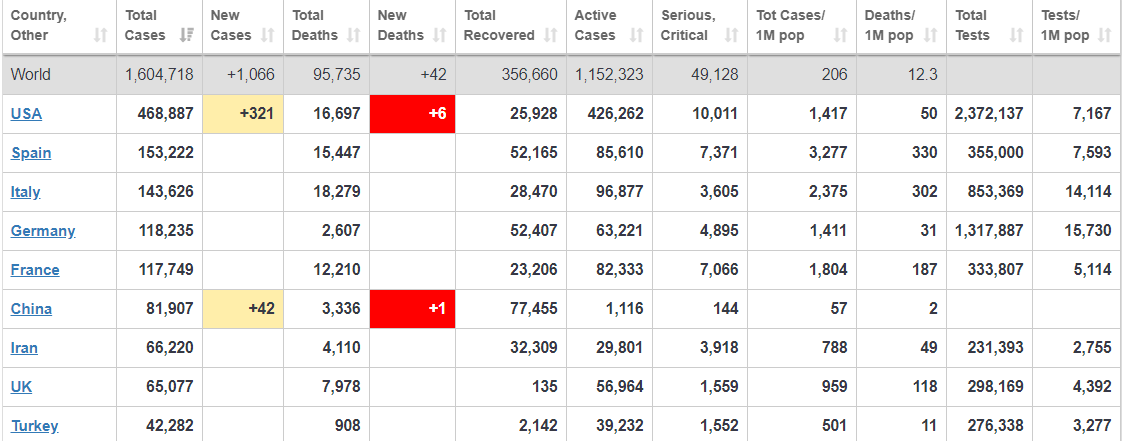Select the China link
Viewport: 1126px width, 441px height.
pyautogui.click(x=31, y=309)
